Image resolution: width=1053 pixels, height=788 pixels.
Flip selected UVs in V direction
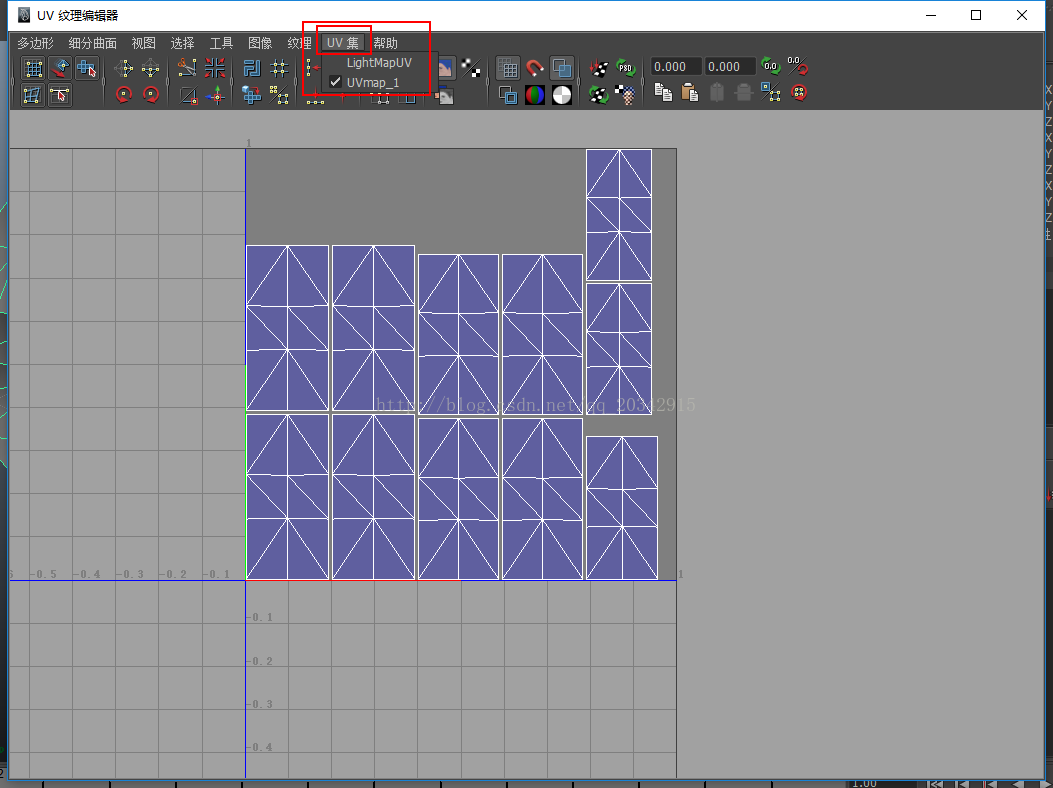pos(150,68)
